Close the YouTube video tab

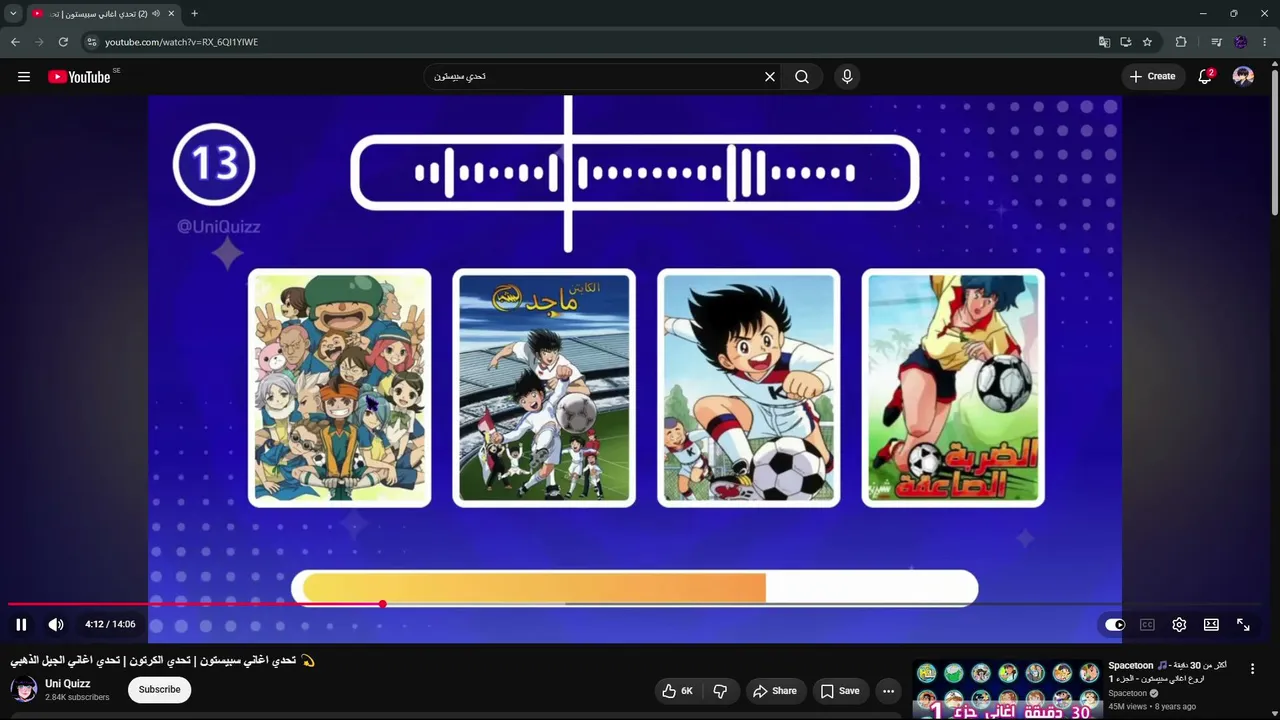pos(170,14)
